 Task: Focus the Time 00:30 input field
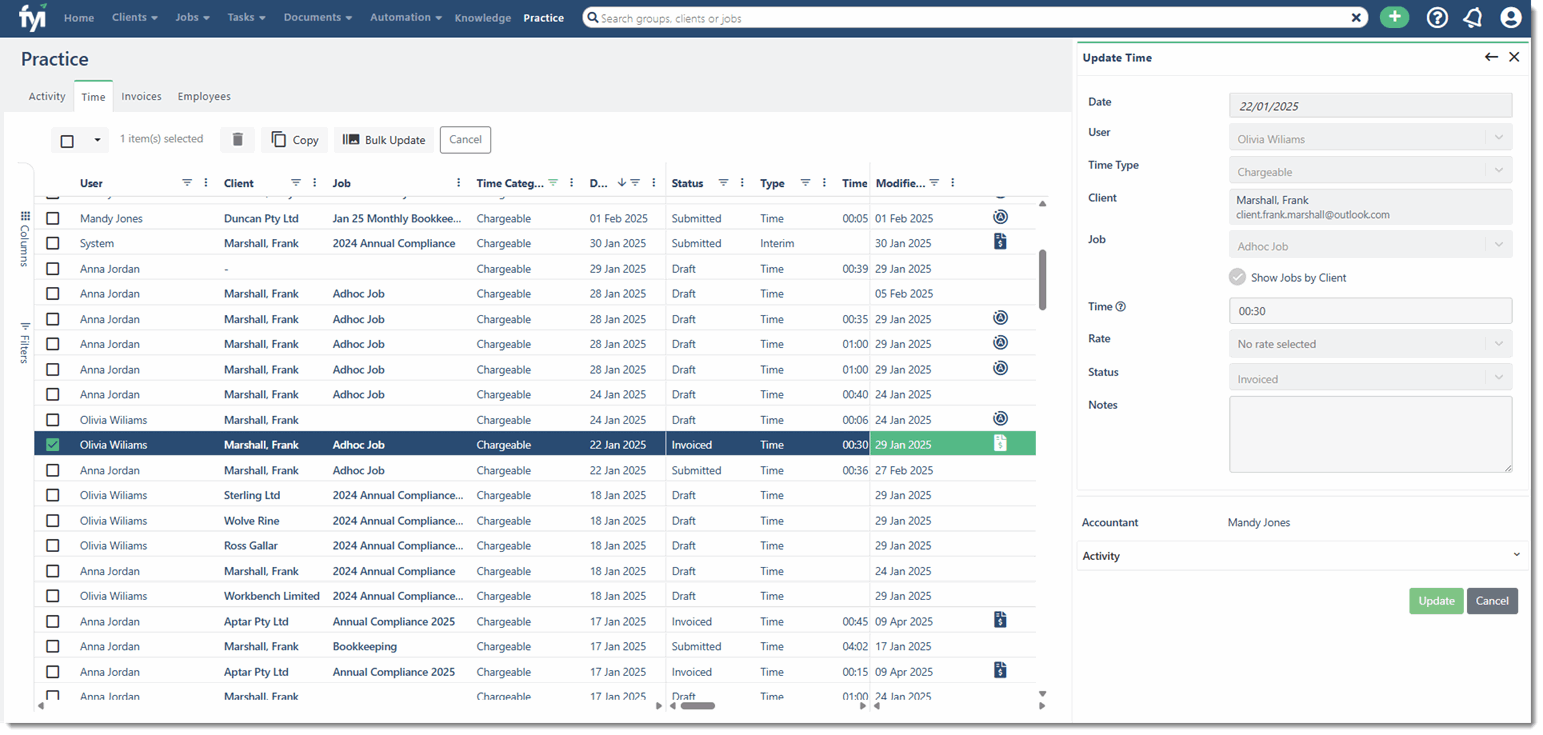pyautogui.click(x=1370, y=310)
